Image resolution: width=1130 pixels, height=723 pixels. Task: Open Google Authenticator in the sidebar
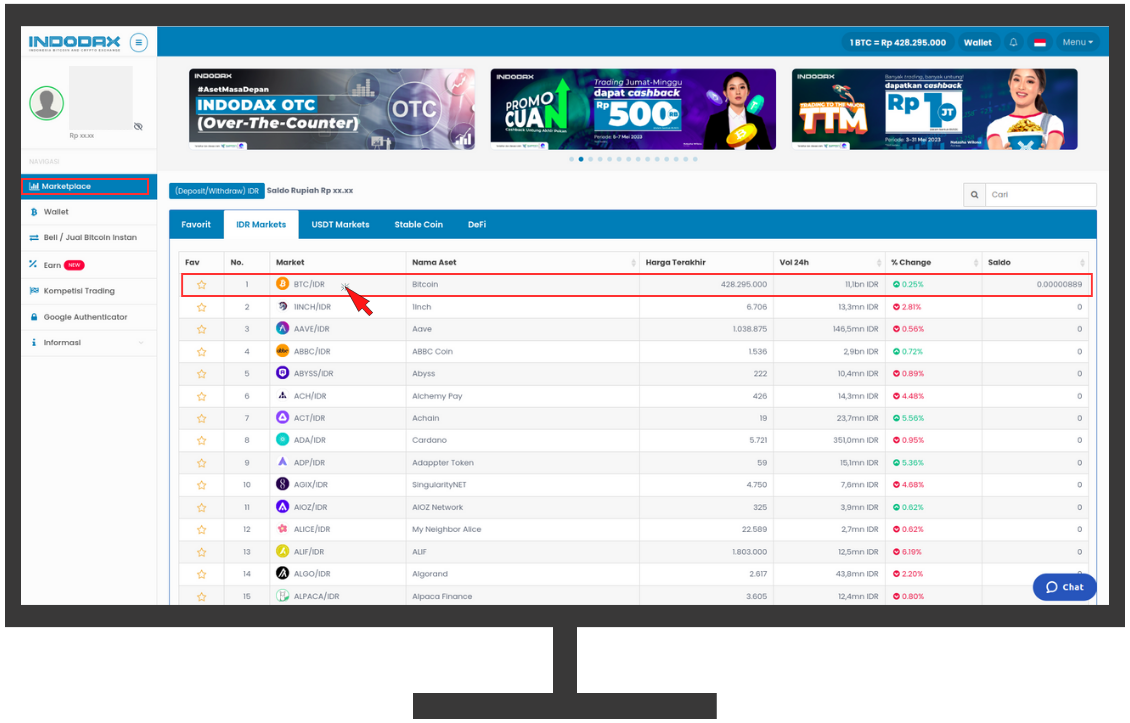pos(89,316)
